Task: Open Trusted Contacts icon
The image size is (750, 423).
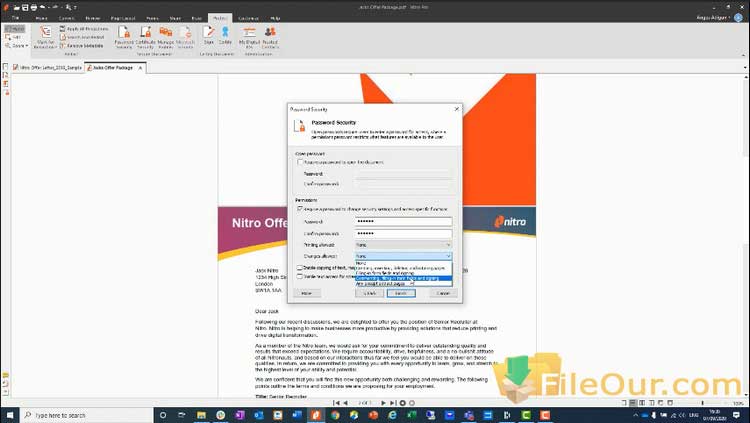Action: coord(270,37)
